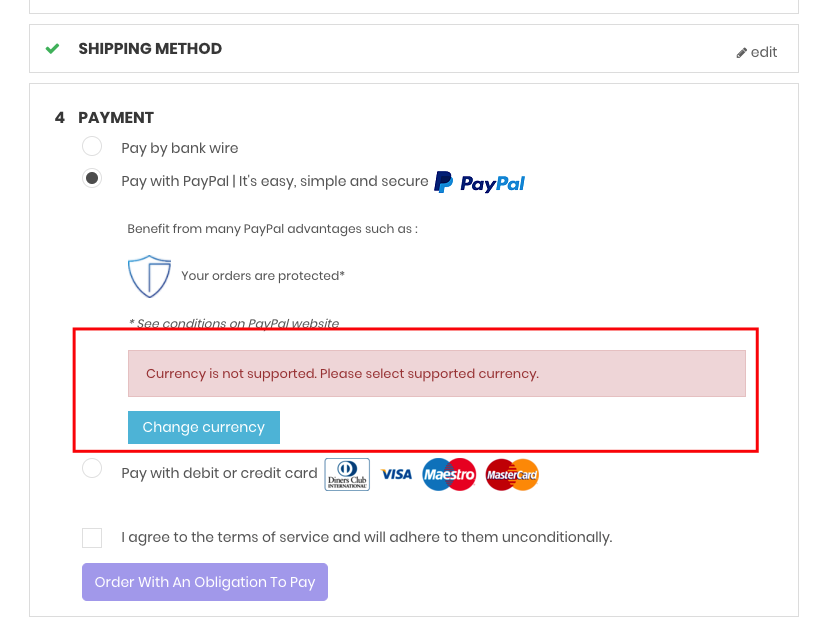Click Order With An Obligation To Pay
The image size is (824, 624).
pos(205,582)
